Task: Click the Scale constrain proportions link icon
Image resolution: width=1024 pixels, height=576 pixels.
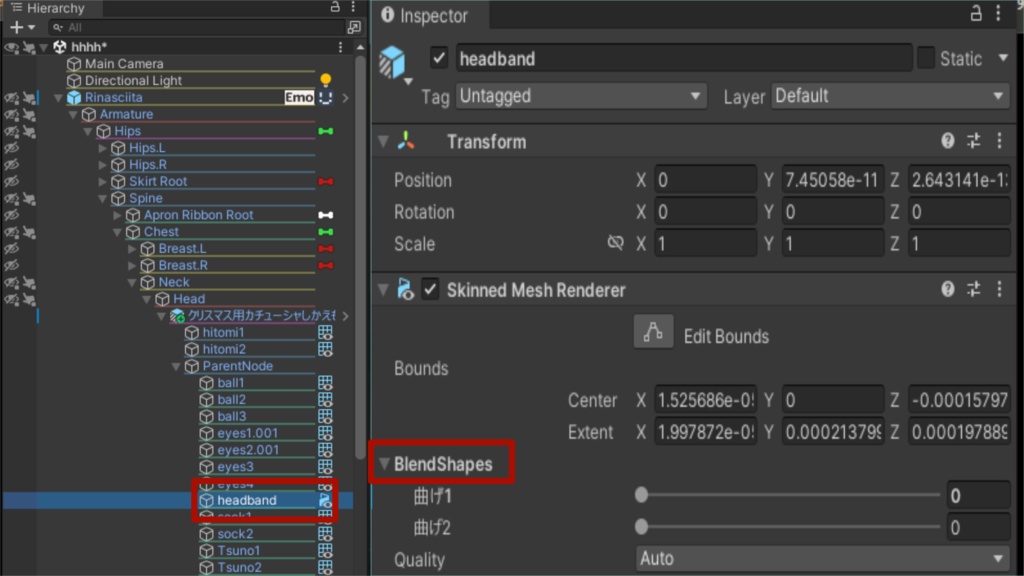Action: [x=615, y=243]
